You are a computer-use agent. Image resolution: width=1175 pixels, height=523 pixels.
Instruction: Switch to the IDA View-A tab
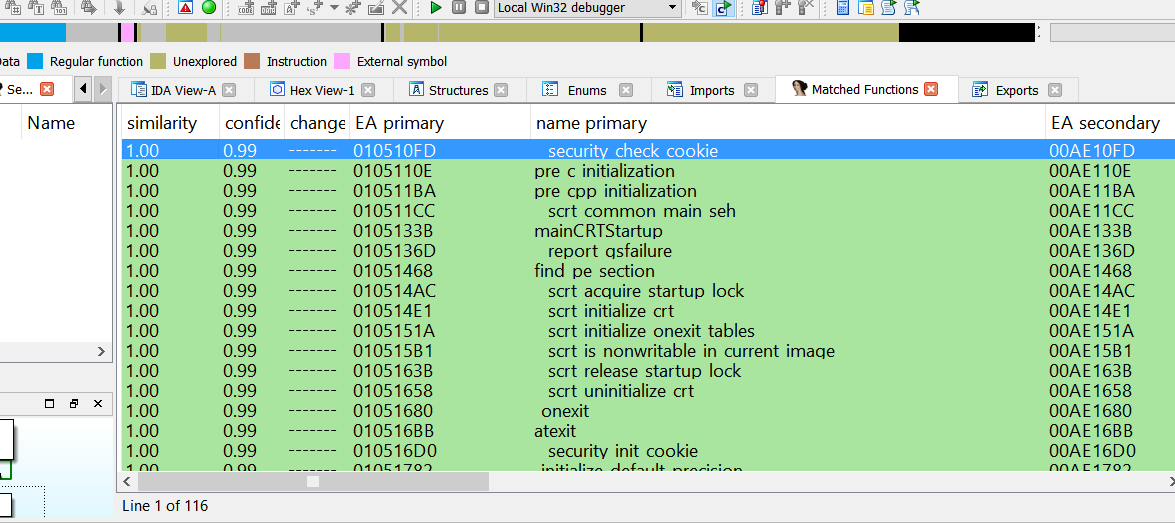click(182, 90)
